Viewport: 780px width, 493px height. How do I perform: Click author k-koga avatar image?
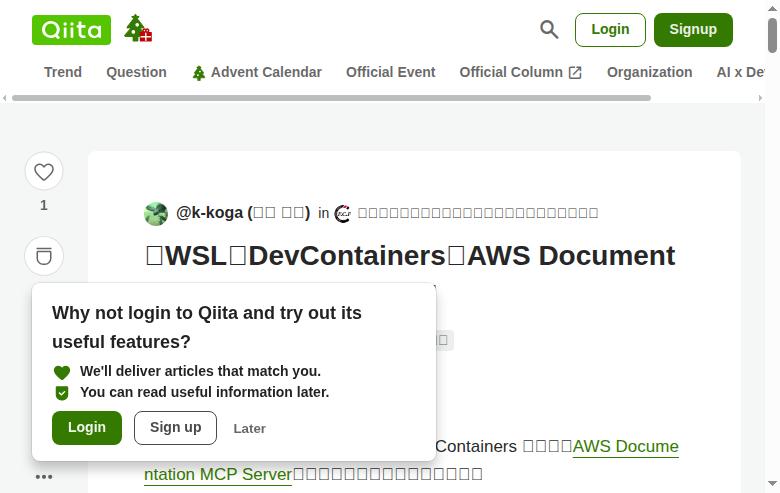(x=156, y=213)
